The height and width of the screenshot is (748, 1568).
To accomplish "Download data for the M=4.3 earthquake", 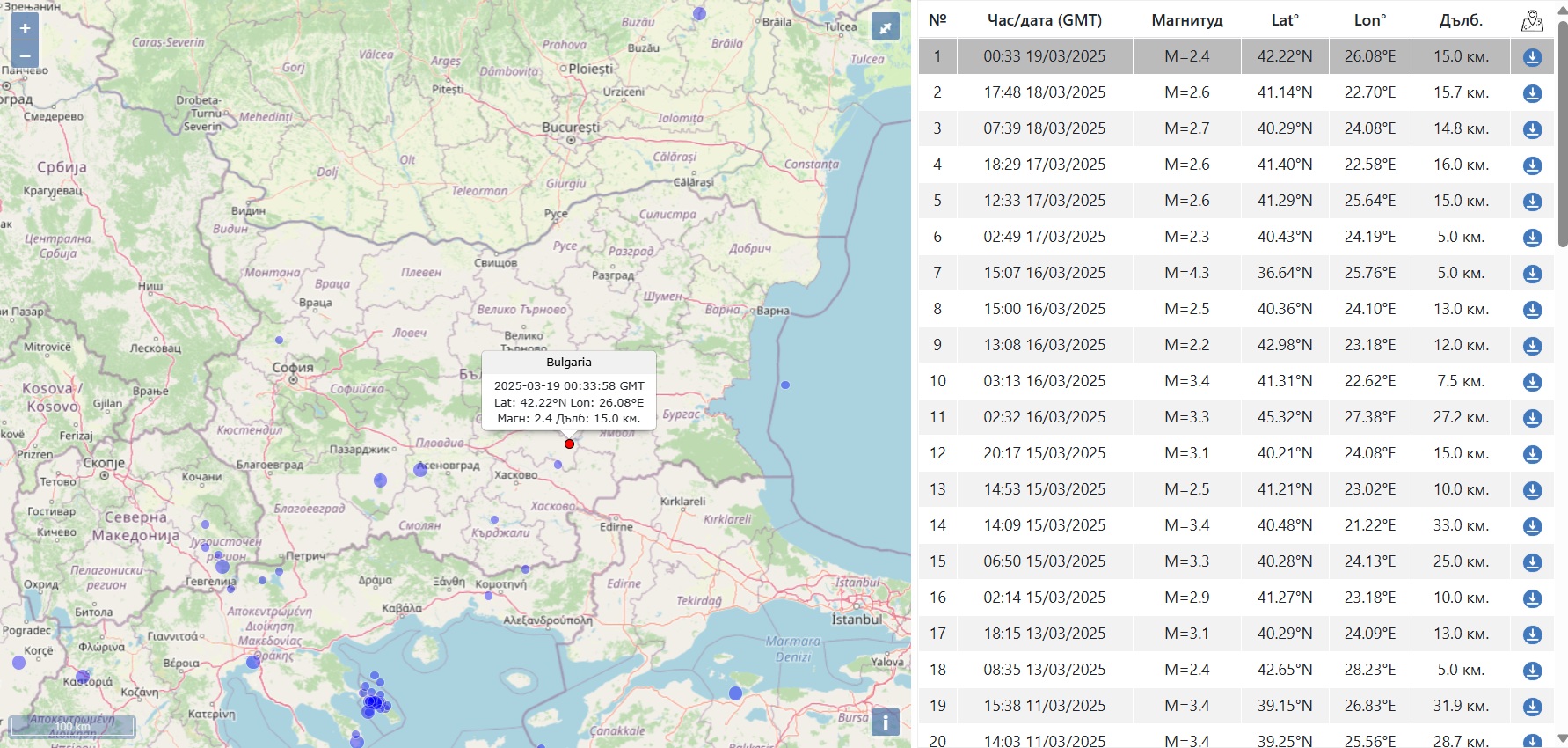I will [x=1532, y=274].
